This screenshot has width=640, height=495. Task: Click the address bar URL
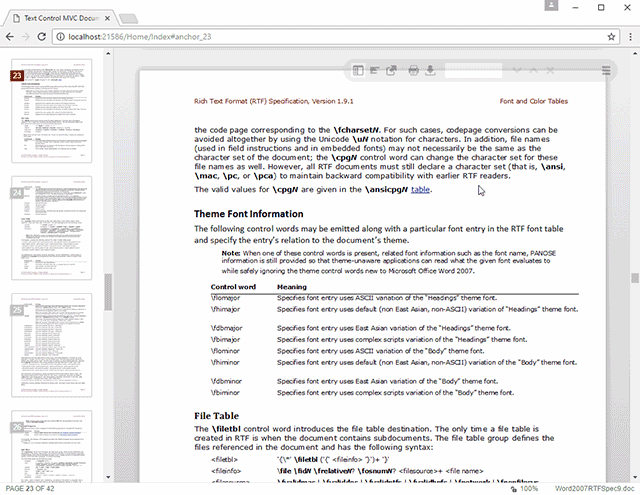tap(140, 37)
